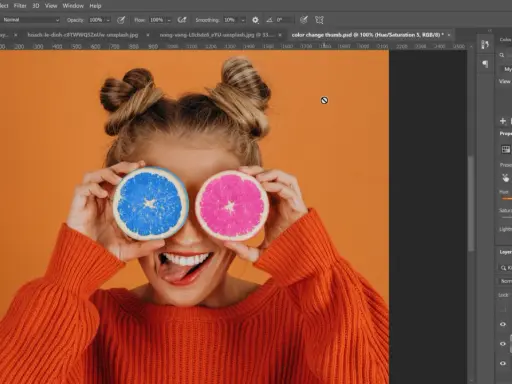512x384 pixels.
Task: Open the Help menu
Action: [95, 6]
